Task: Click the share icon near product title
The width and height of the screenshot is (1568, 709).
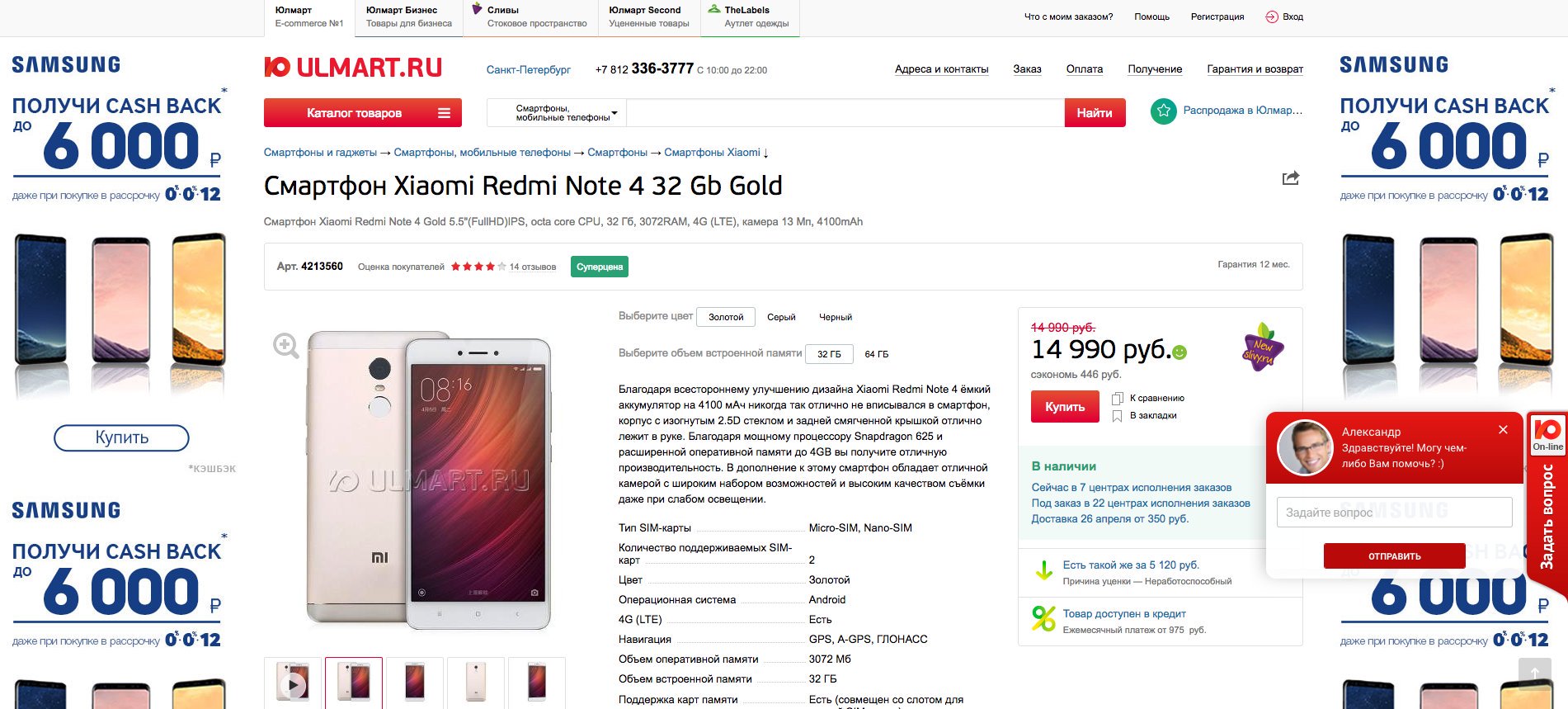Action: pyautogui.click(x=1290, y=177)
